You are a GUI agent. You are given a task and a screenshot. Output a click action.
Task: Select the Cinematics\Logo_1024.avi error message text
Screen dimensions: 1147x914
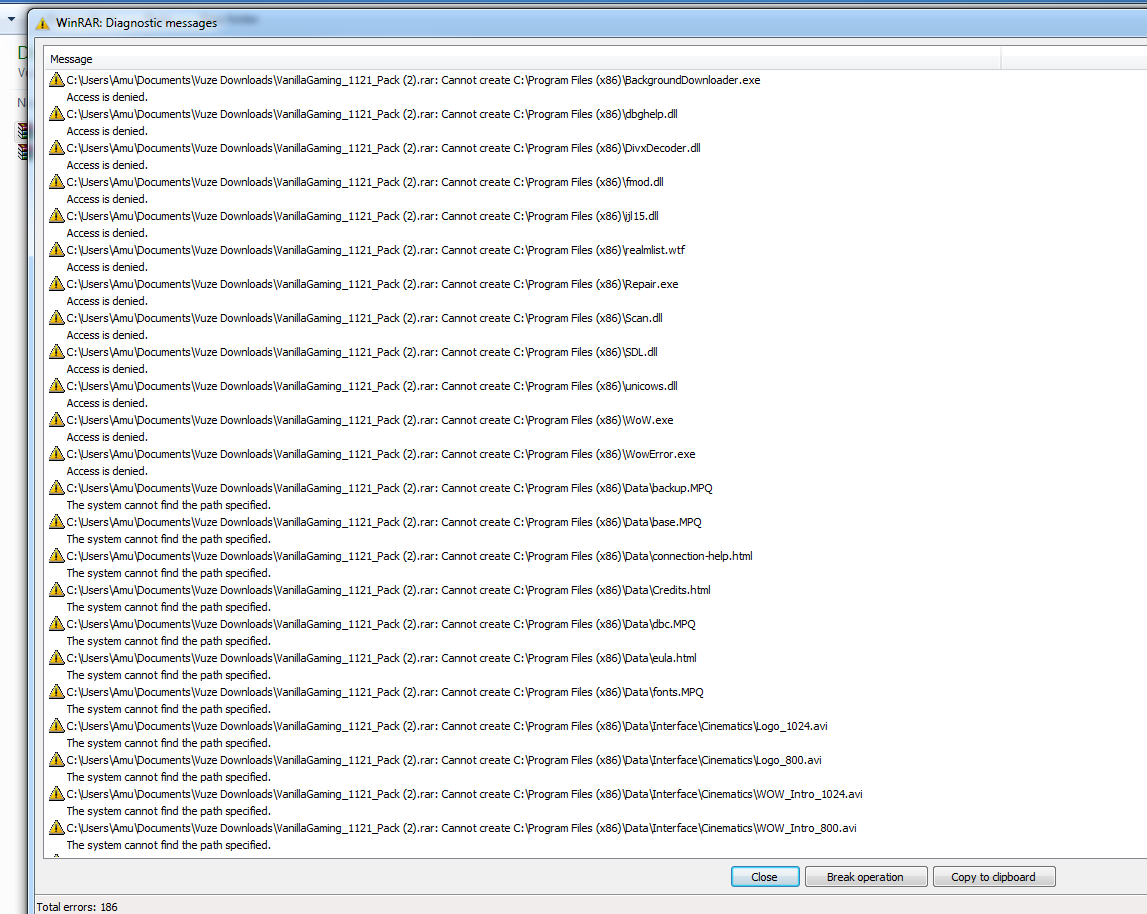[447, 727]
